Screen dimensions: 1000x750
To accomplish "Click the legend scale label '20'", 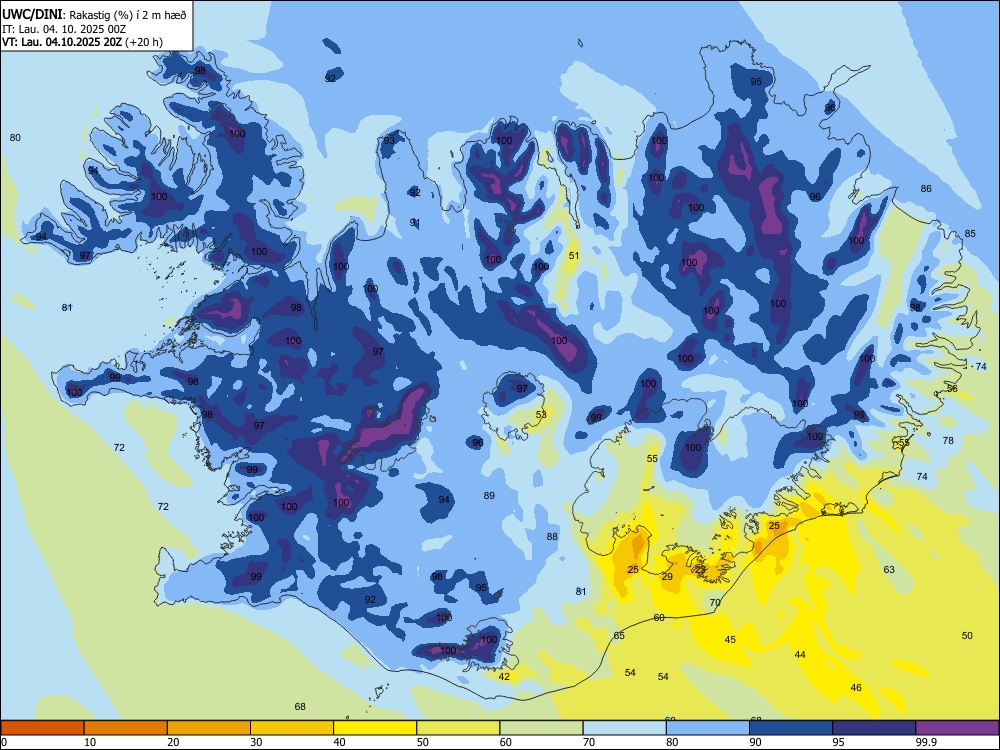I will pos(173,742).
